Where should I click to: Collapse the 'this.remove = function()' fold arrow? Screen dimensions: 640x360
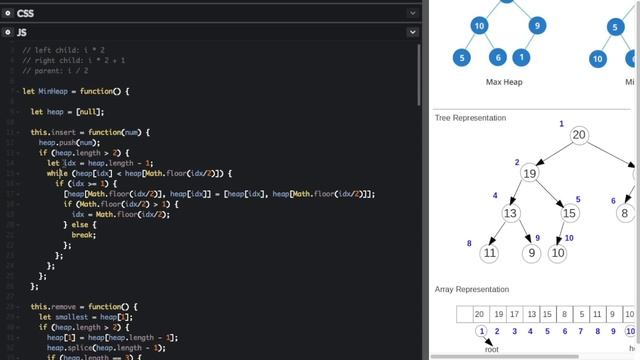click(18, 307)
